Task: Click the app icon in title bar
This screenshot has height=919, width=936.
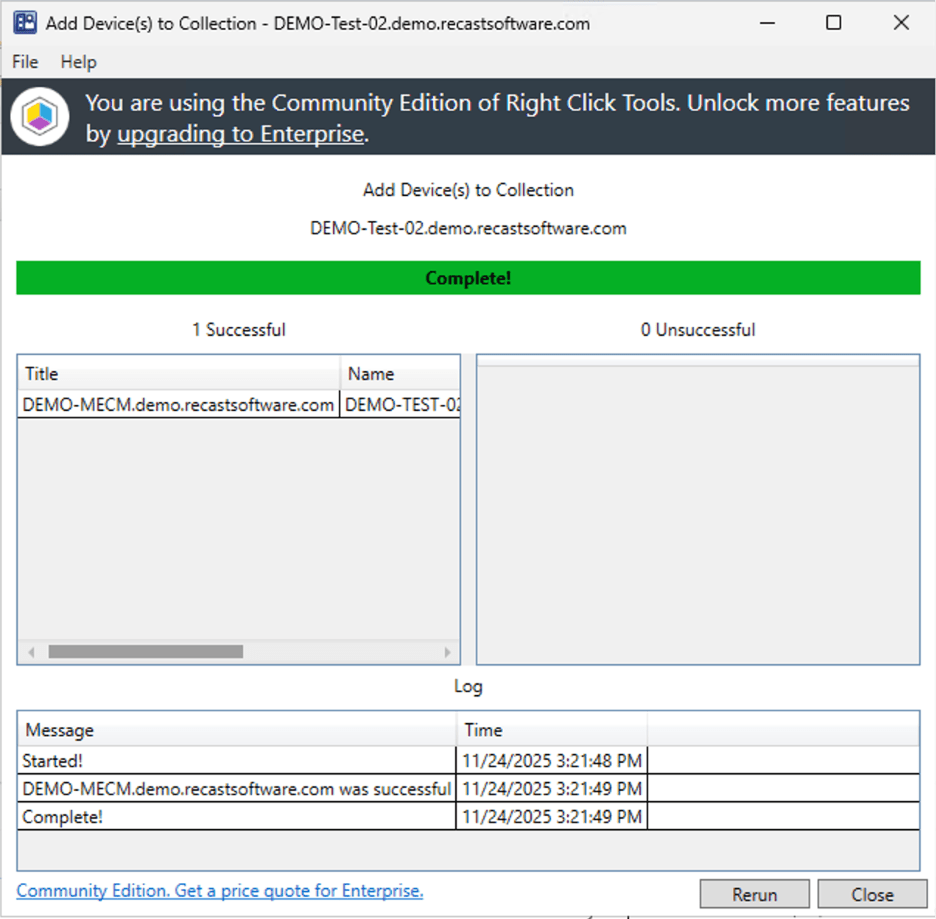Action: pyautogui.click(x=25, y=23)
